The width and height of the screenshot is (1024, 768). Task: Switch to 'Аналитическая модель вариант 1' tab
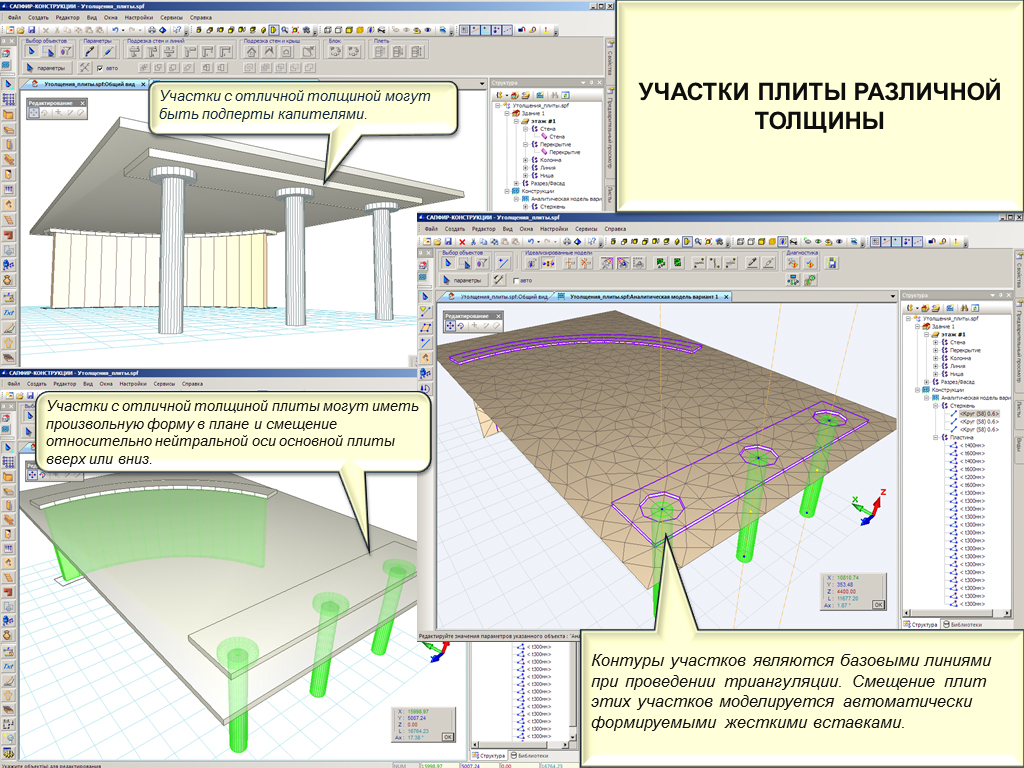click(x=642, y=297)
